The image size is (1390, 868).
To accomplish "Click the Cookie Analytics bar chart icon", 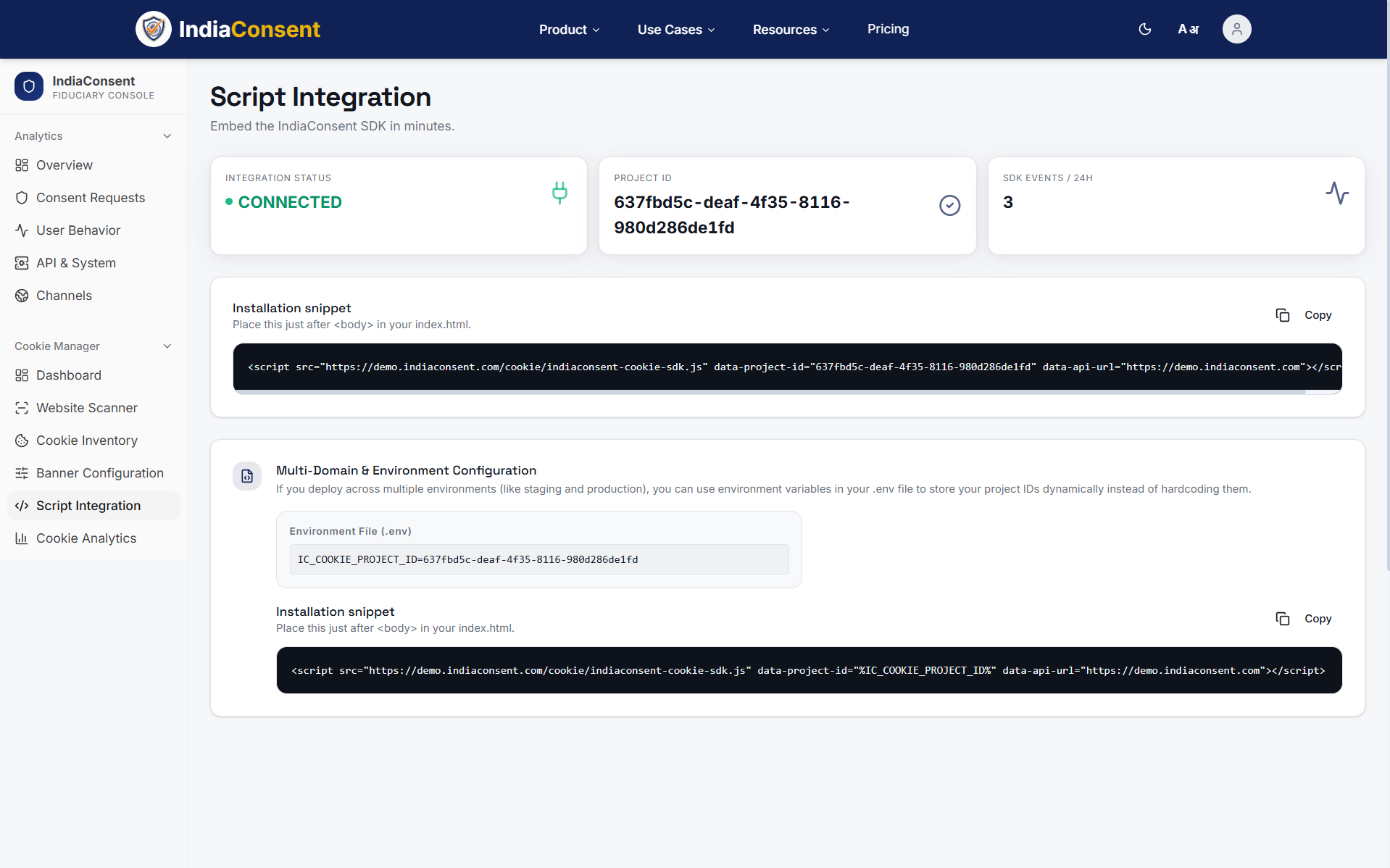I will pos(22,538).
